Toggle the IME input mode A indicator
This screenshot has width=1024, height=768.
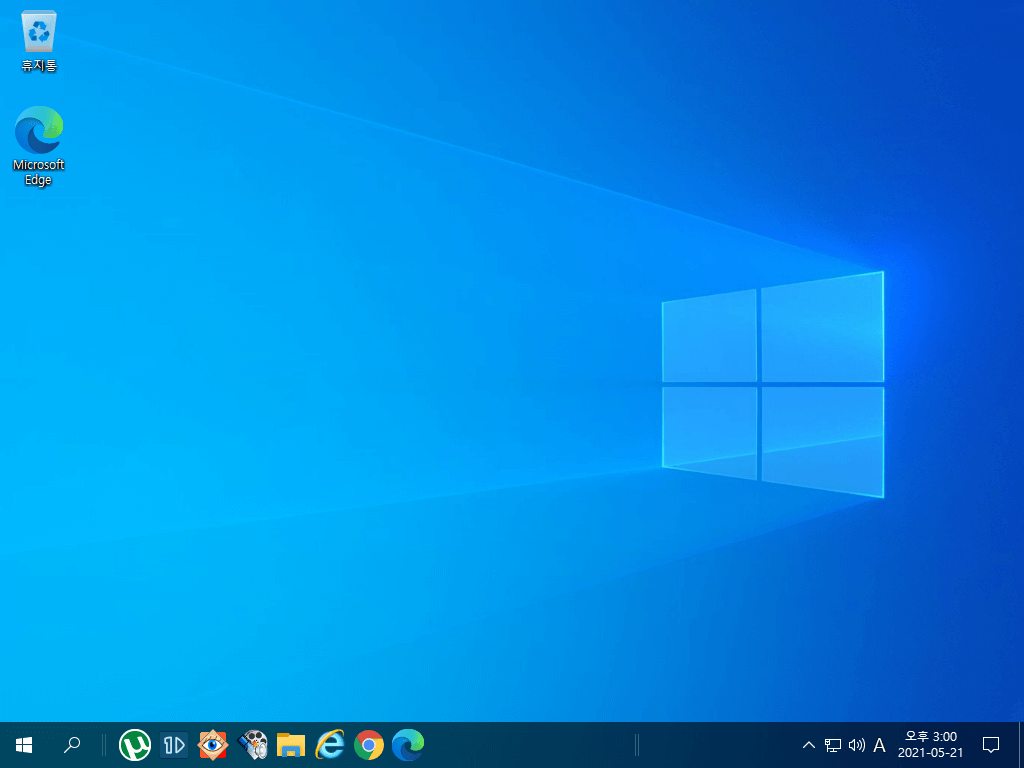[x=880, y=745]
